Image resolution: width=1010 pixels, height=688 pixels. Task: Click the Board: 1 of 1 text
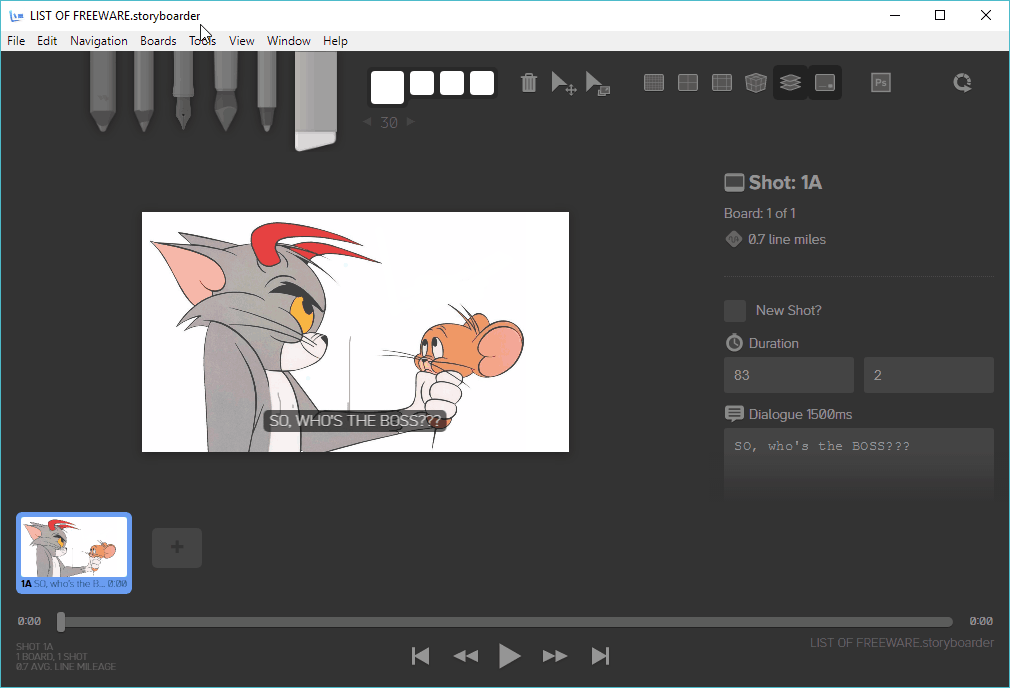click(759, 213)
